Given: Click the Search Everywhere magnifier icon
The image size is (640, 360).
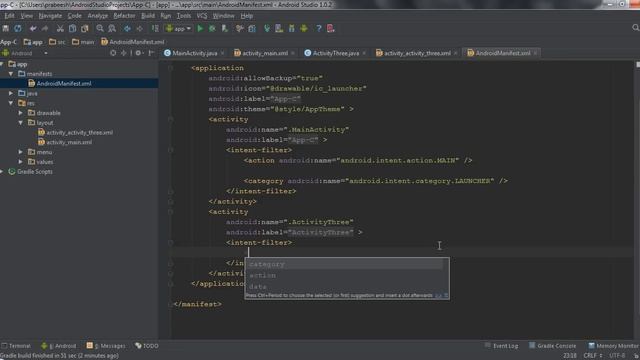Looking at the screenshot, I should tap(636, 28).
